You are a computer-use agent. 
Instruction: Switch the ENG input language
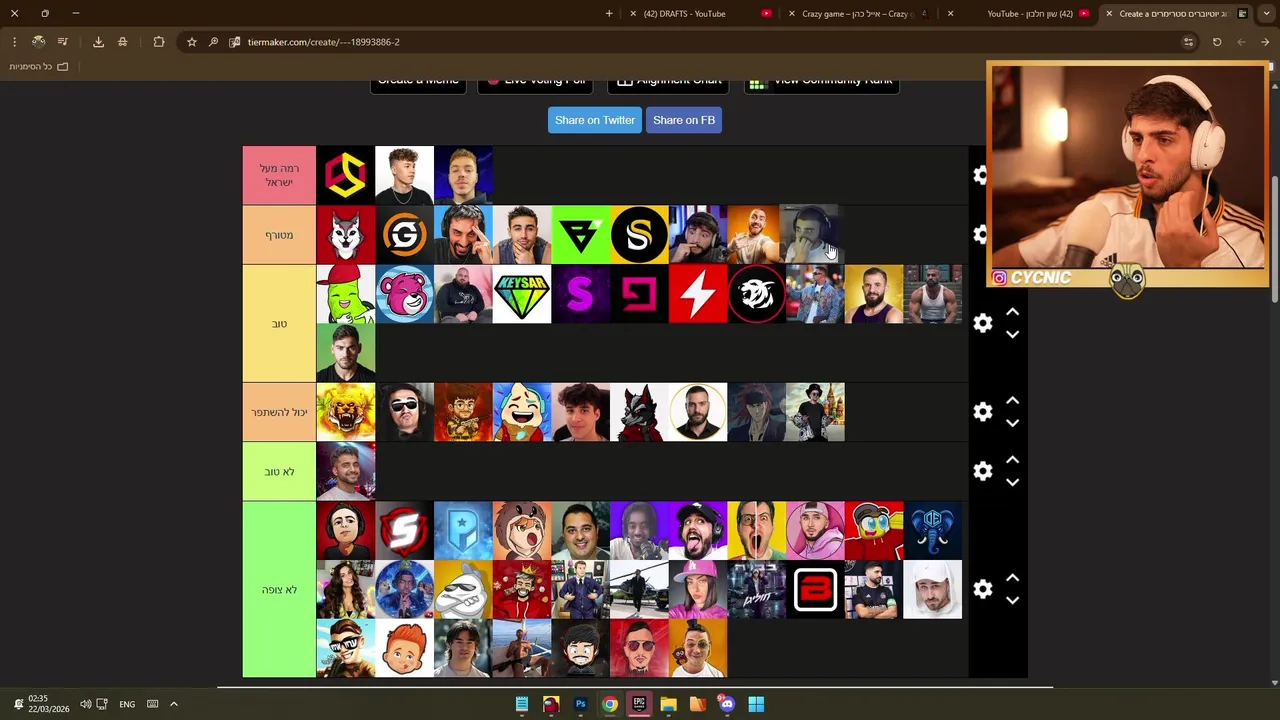click(x=127, y=705)
